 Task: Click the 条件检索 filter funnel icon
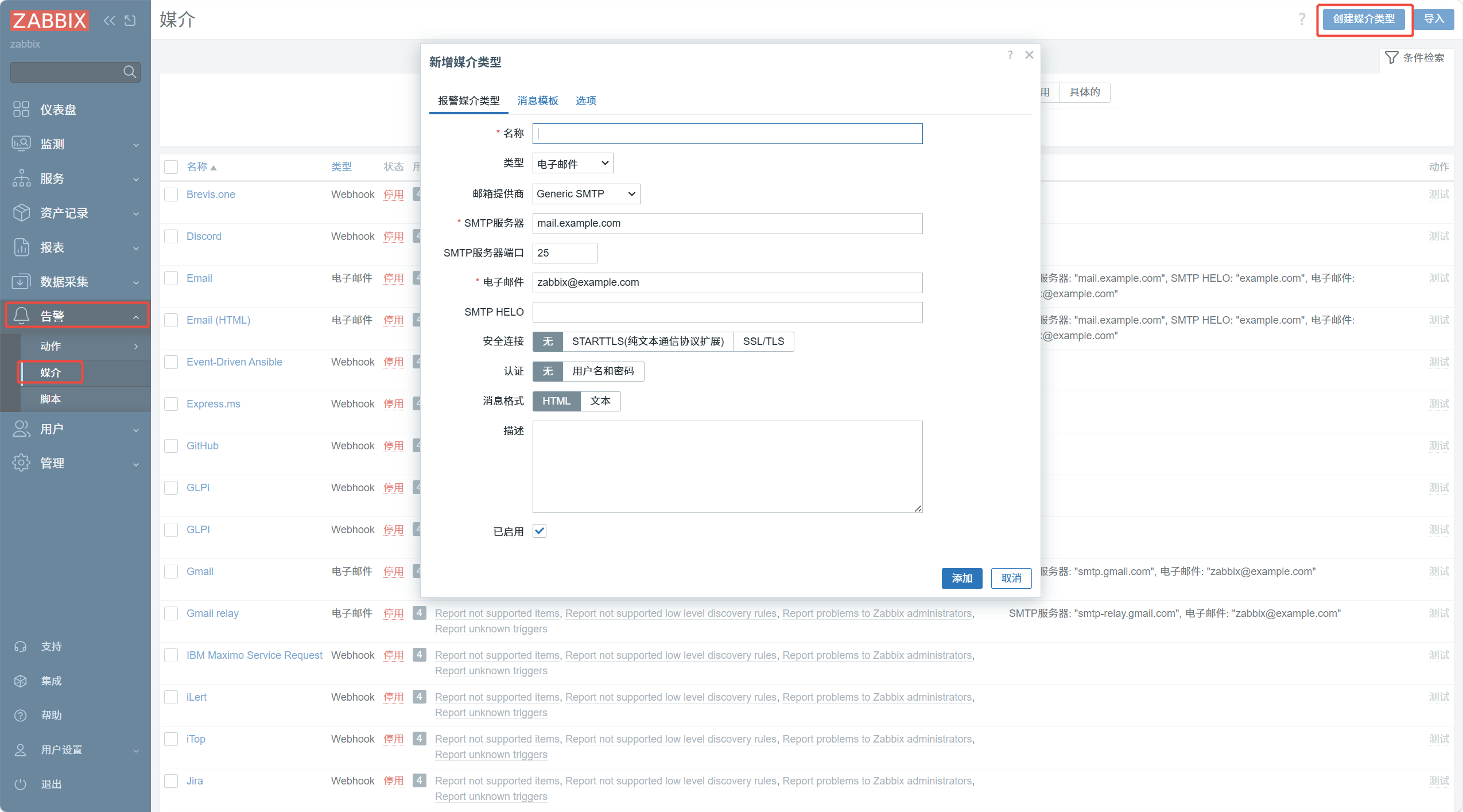click(1391, 57)
